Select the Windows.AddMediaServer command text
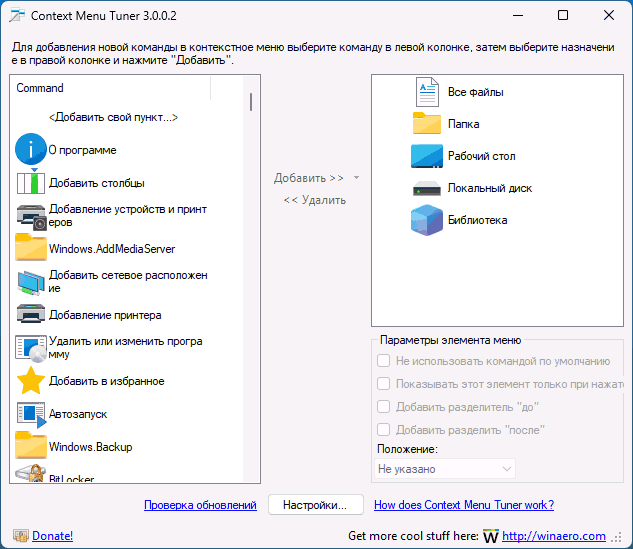The image size is (633, 549). coord(112,249)
